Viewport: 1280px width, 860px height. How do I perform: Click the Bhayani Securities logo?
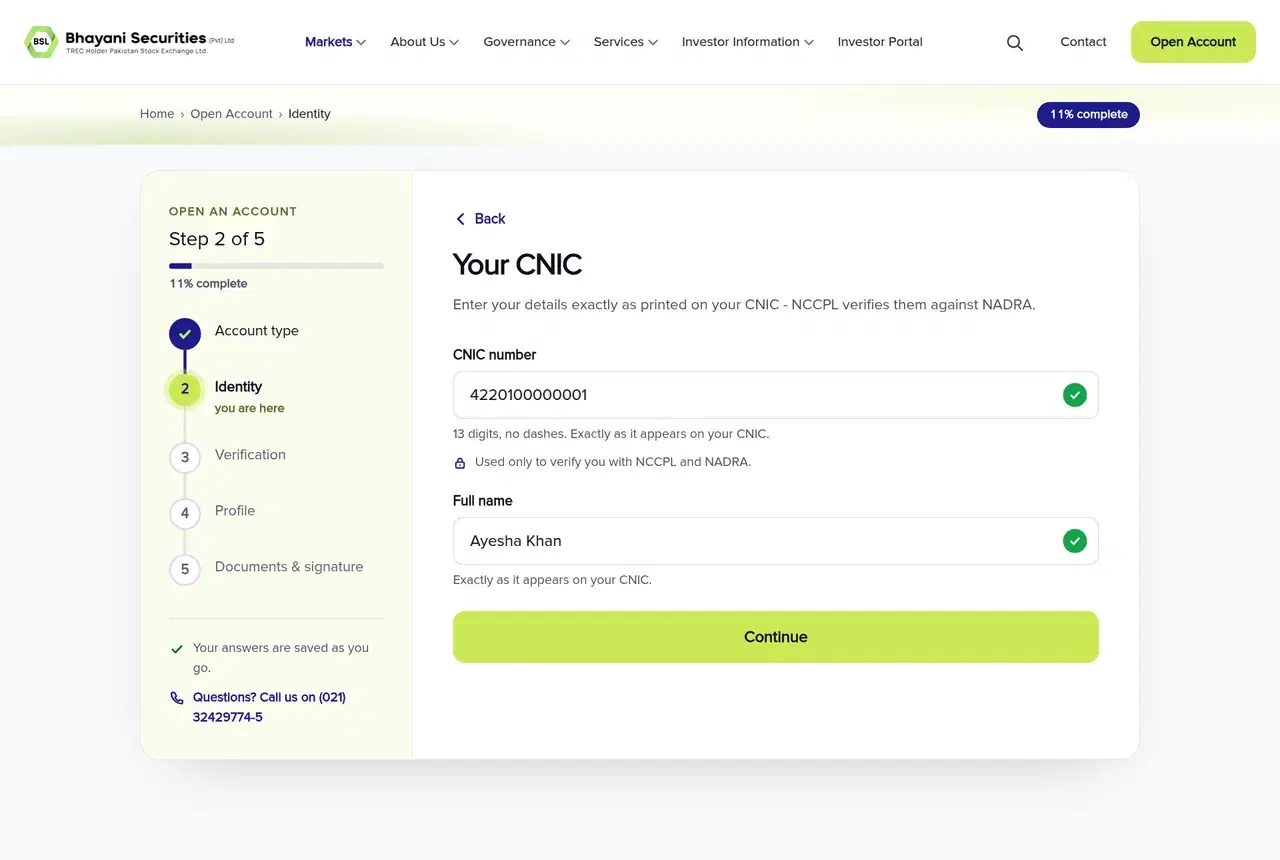pyautogui.click(x=130, y=42)
